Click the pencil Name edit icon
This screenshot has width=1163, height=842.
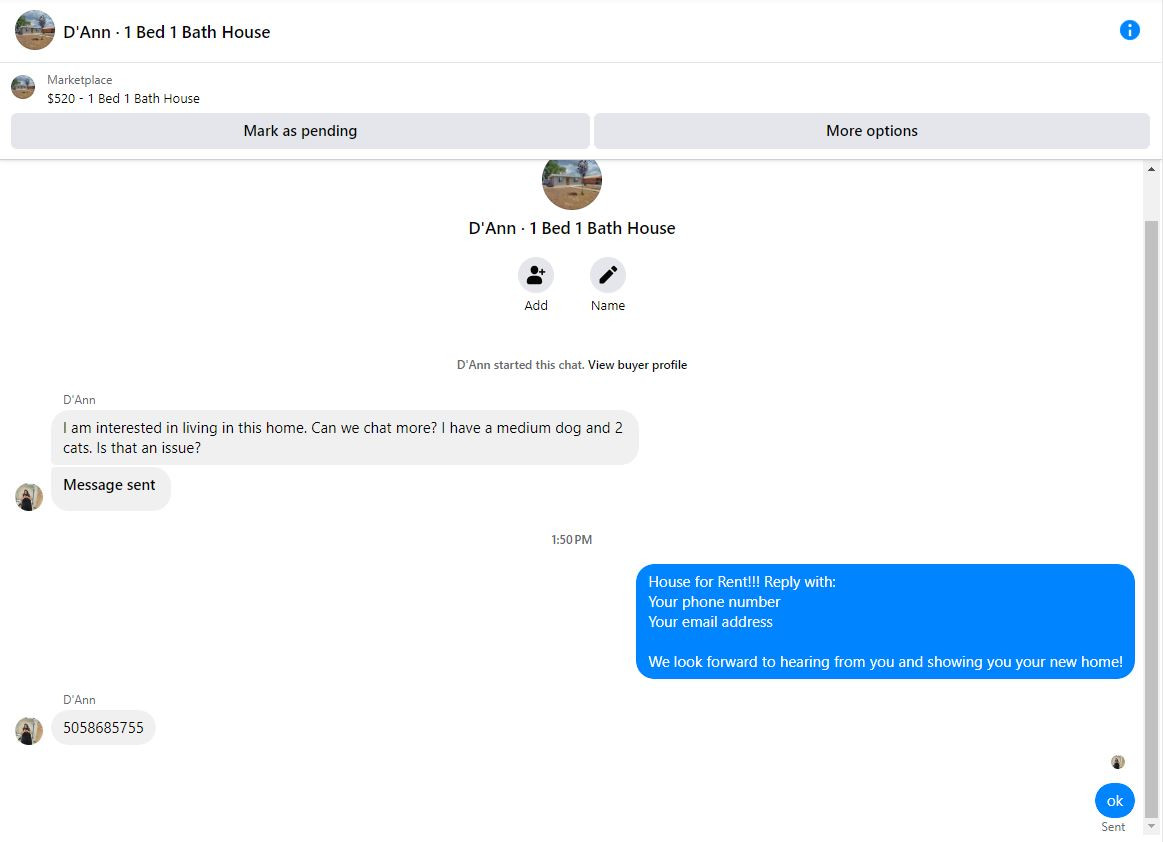point(607,275)
